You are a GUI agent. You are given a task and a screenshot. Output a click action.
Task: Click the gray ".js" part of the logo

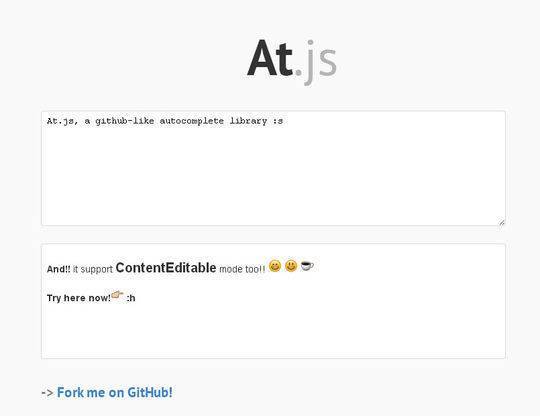pyautogui.click(x=315, y=62)
